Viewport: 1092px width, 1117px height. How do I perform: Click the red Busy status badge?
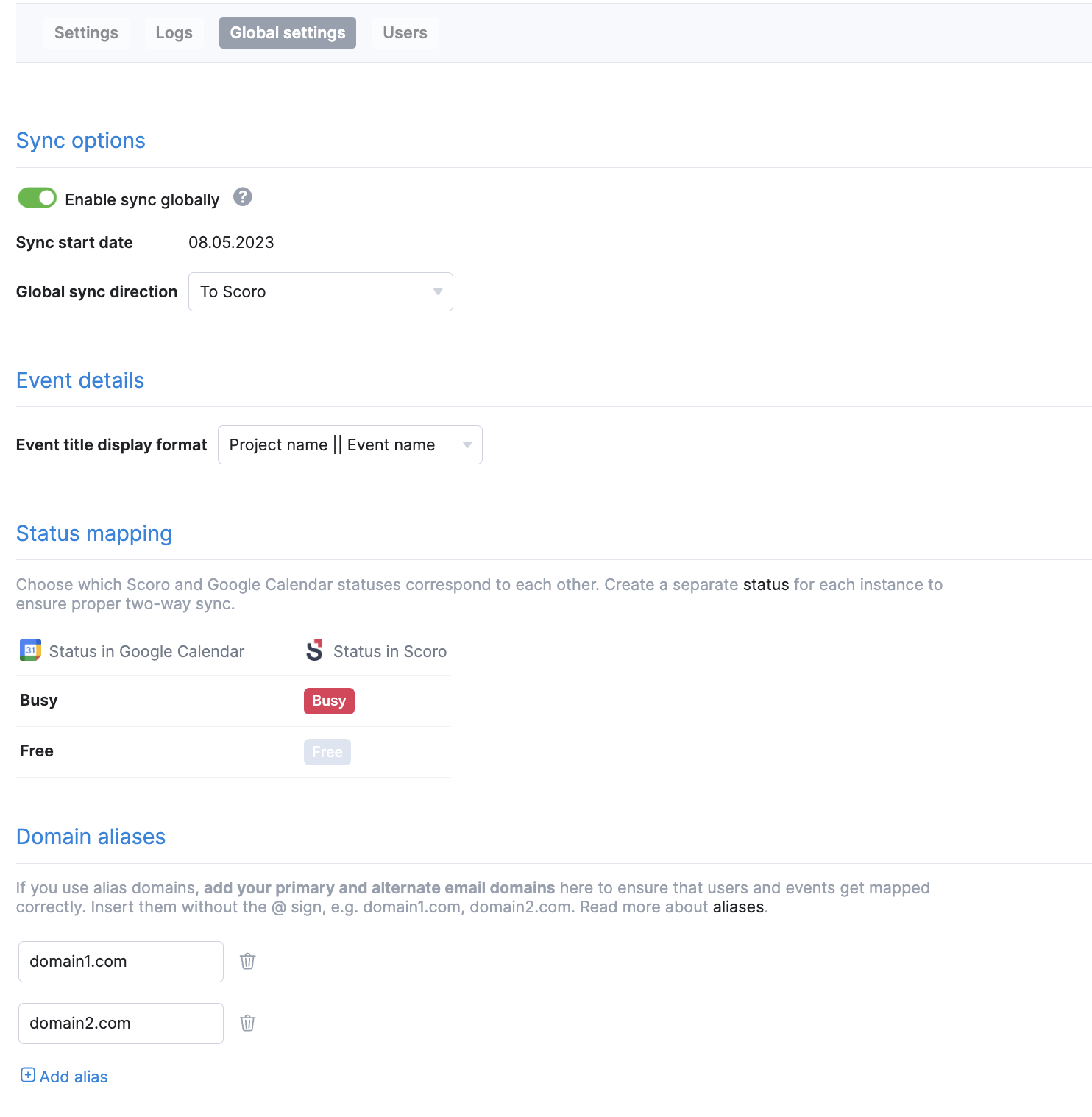329,701
